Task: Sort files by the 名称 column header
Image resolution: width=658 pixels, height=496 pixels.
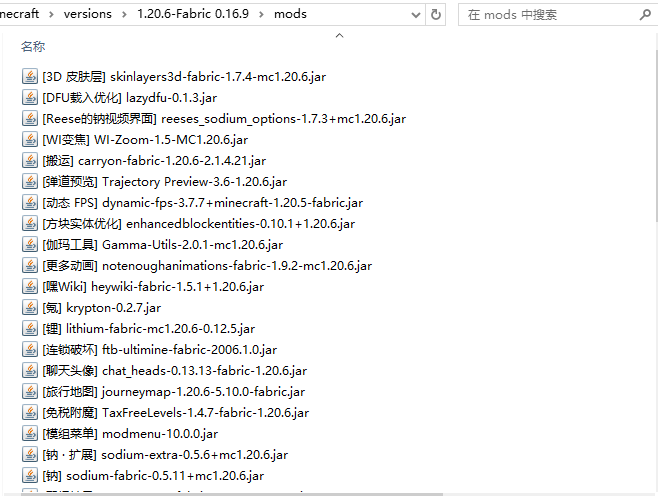Action: [x=33, y=46]
